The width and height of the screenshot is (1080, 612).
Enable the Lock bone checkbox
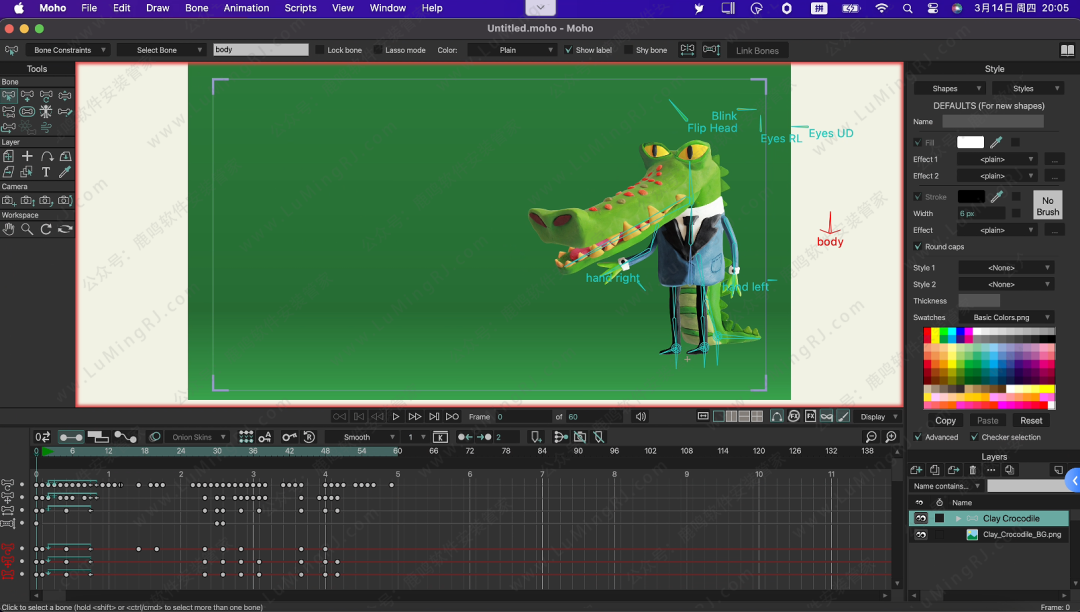pos(320,50)
